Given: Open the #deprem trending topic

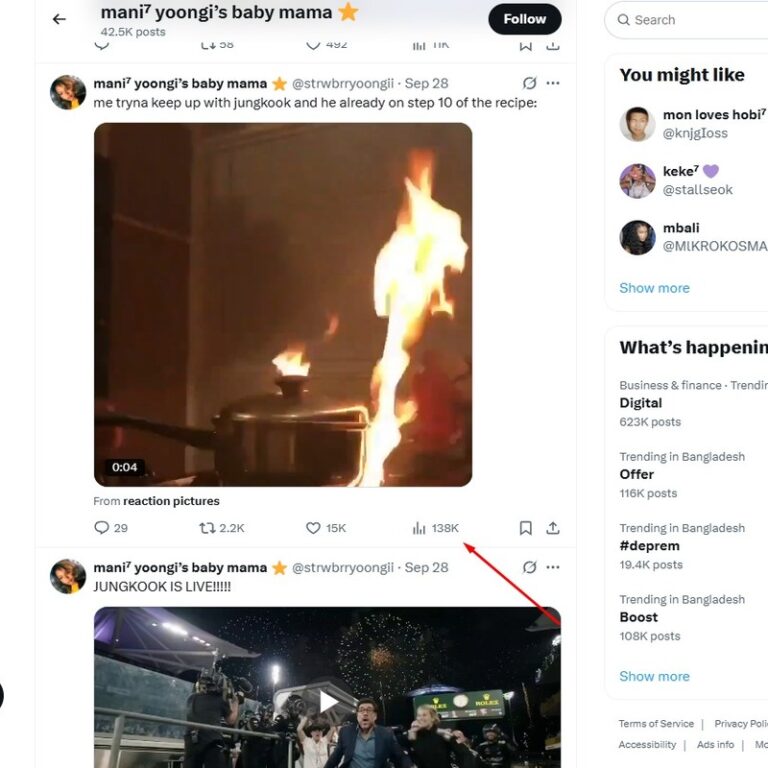Looking at the screenshot, I should click(649, 546).
